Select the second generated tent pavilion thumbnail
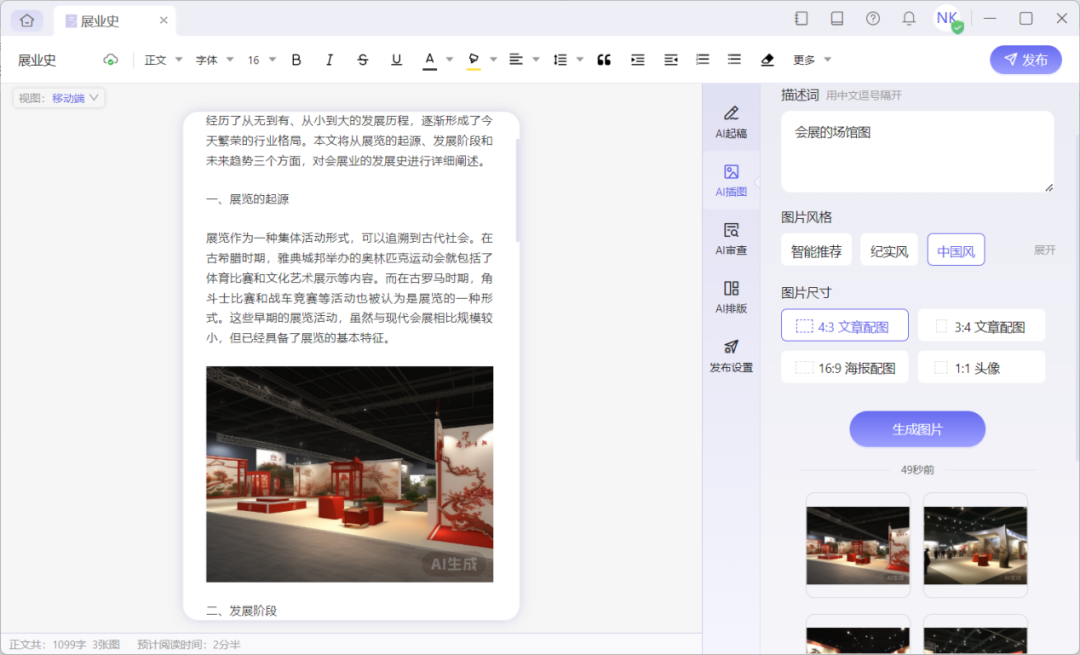 pyautogui.click(x=975, y=545)
